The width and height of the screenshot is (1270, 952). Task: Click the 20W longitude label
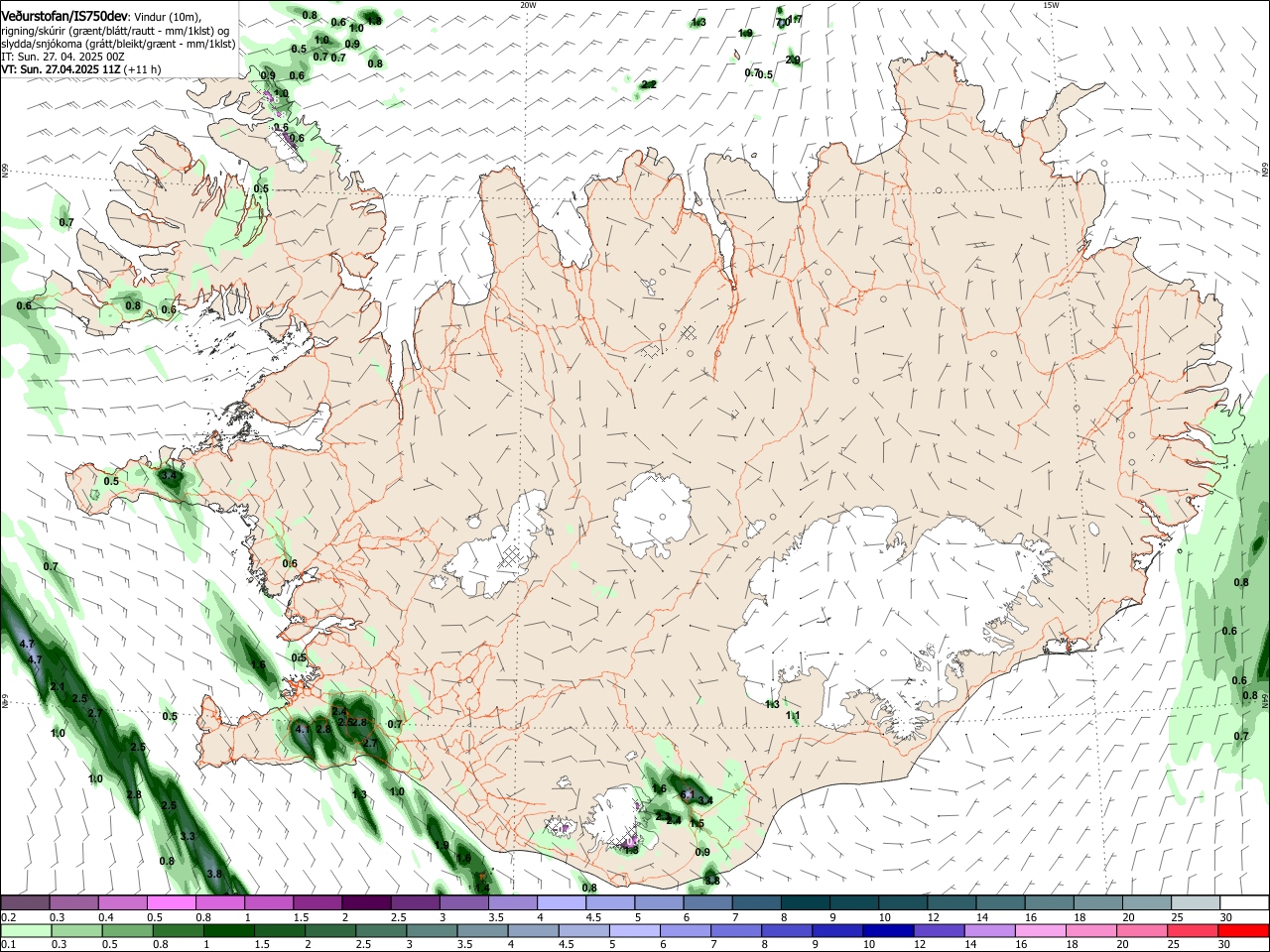pos(529,5)
